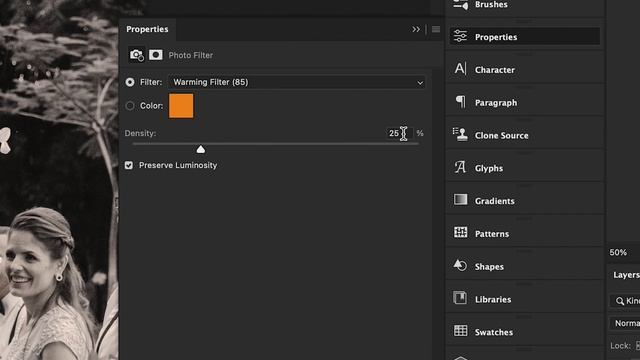640x360 pixels.
Task: Open the Properties panel flyout menu
Action: coord(436,29)
